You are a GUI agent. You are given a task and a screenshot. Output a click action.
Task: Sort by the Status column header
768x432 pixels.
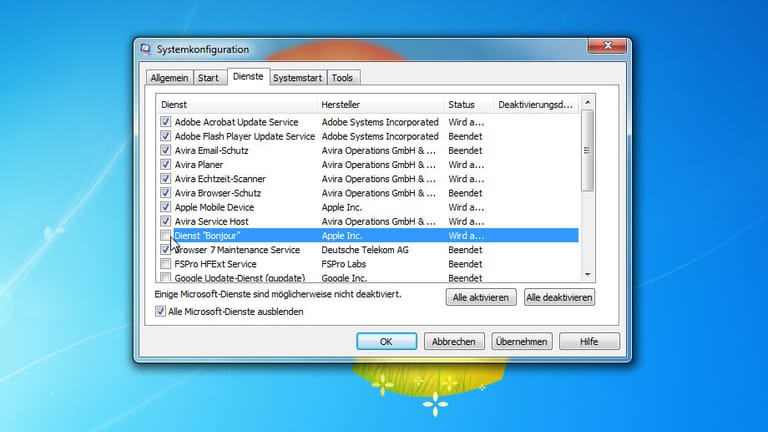click(x=468, y=104)
